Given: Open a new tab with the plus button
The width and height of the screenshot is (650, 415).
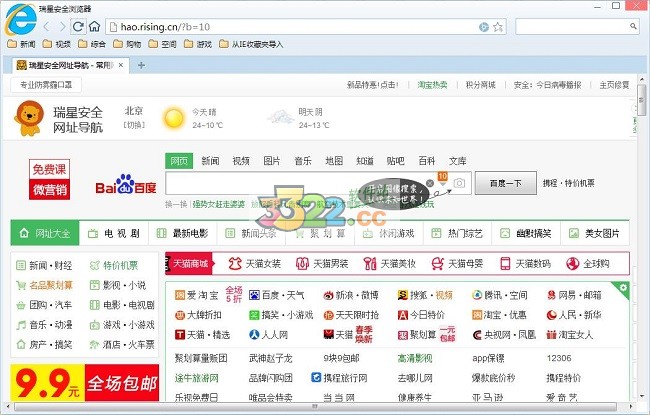Looking at the screenshot, I should tap(141, 65).
